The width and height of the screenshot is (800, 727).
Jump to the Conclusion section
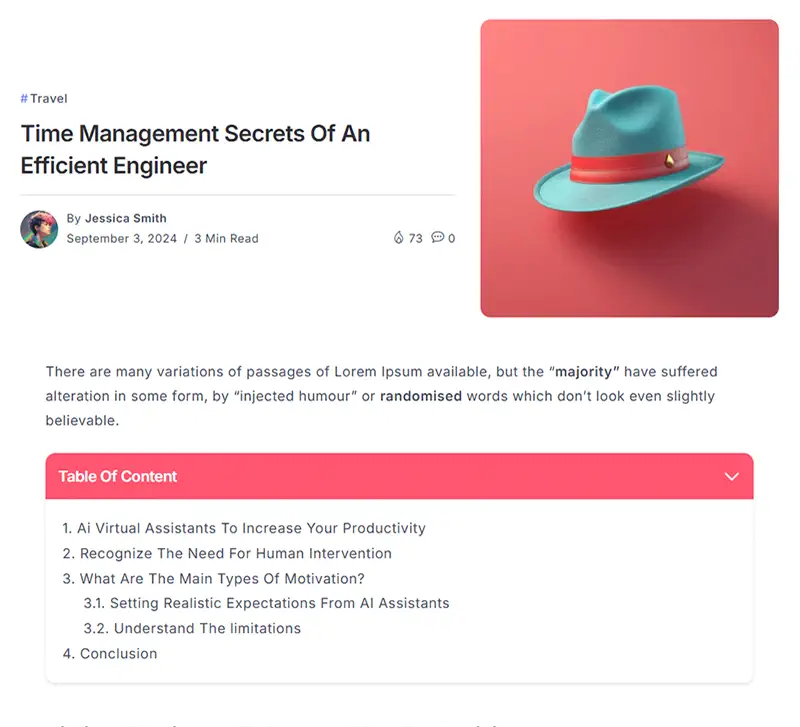tap(110, 654)
